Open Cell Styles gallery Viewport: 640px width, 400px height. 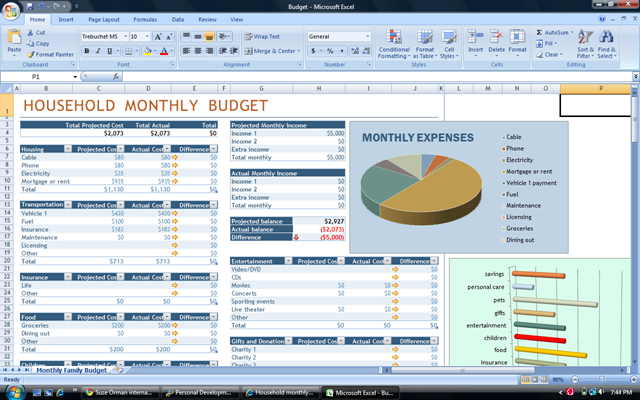click(x=449, y=44)
